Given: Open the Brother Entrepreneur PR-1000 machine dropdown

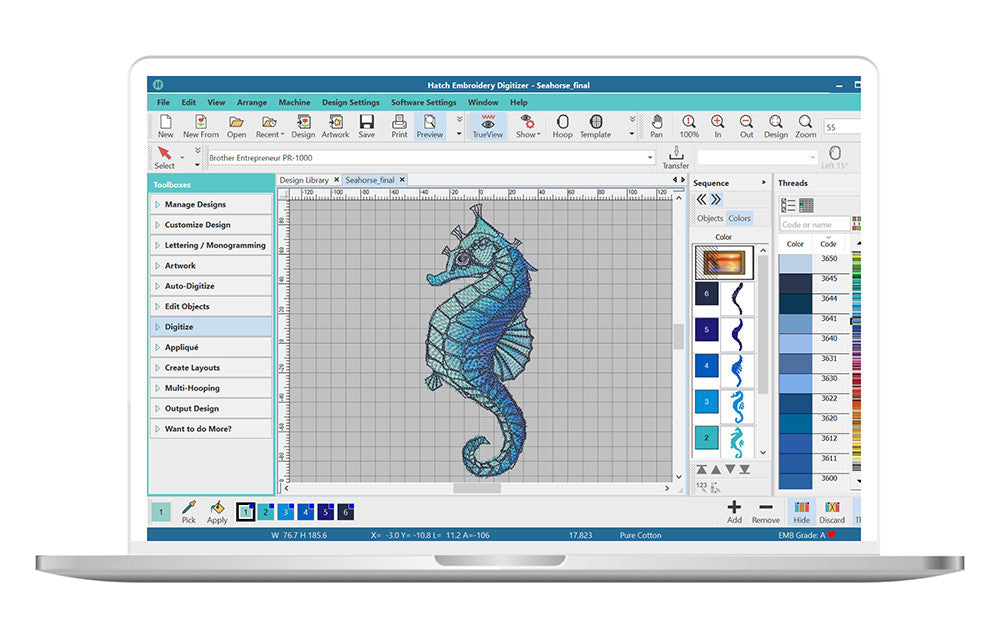Looking at the screenshot, I should 650,158.
